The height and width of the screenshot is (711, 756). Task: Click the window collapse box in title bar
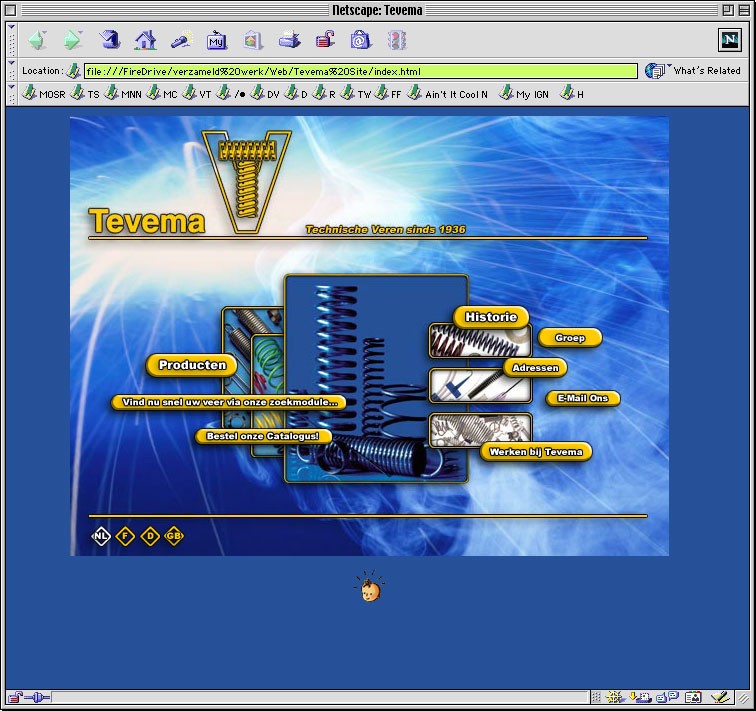(744, 10)
